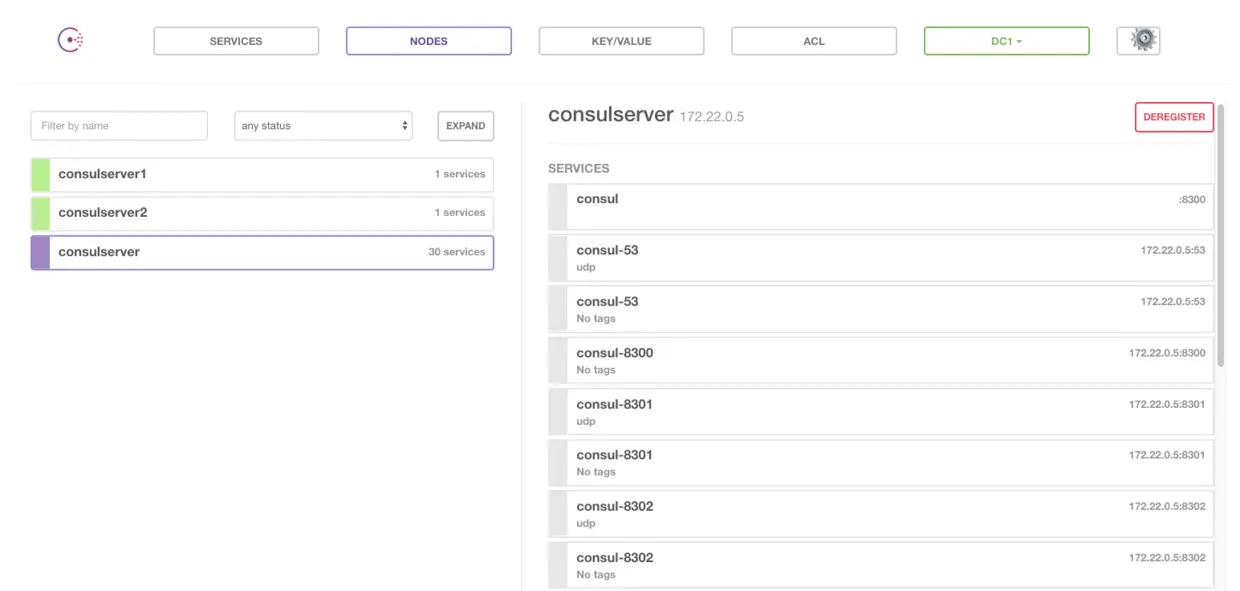This screenshot has height=591, width=1240.
Task: Click the Consul logo icon
Action: pos(70,40)
